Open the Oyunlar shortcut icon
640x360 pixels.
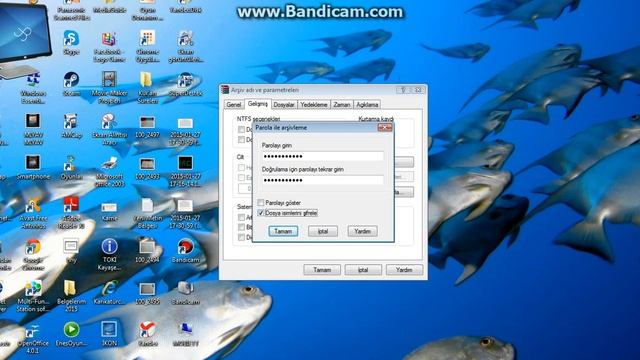tap(71, 167)
